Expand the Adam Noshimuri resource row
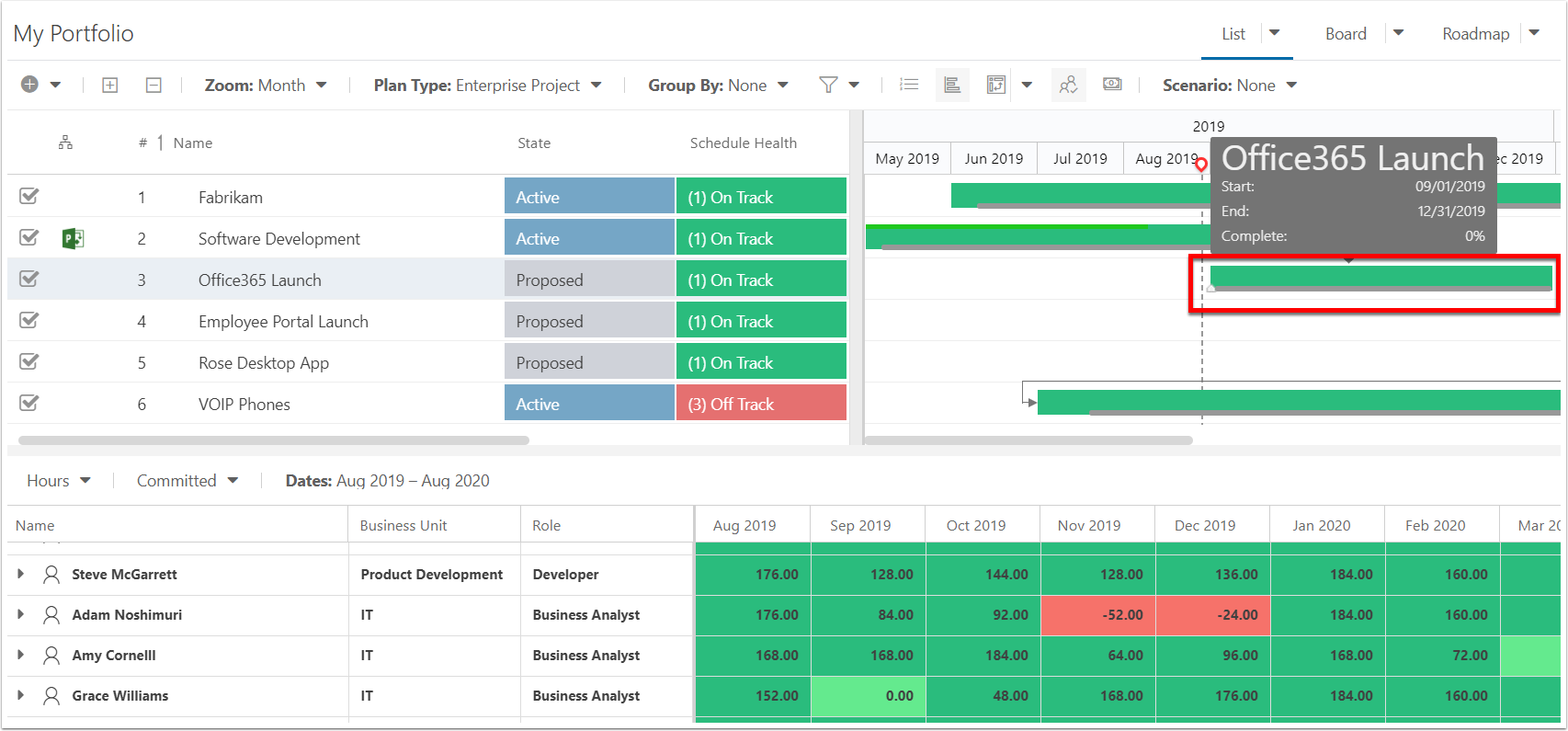Image resolution: width=1568 pixels, height=731 pixels. point(21,614)
